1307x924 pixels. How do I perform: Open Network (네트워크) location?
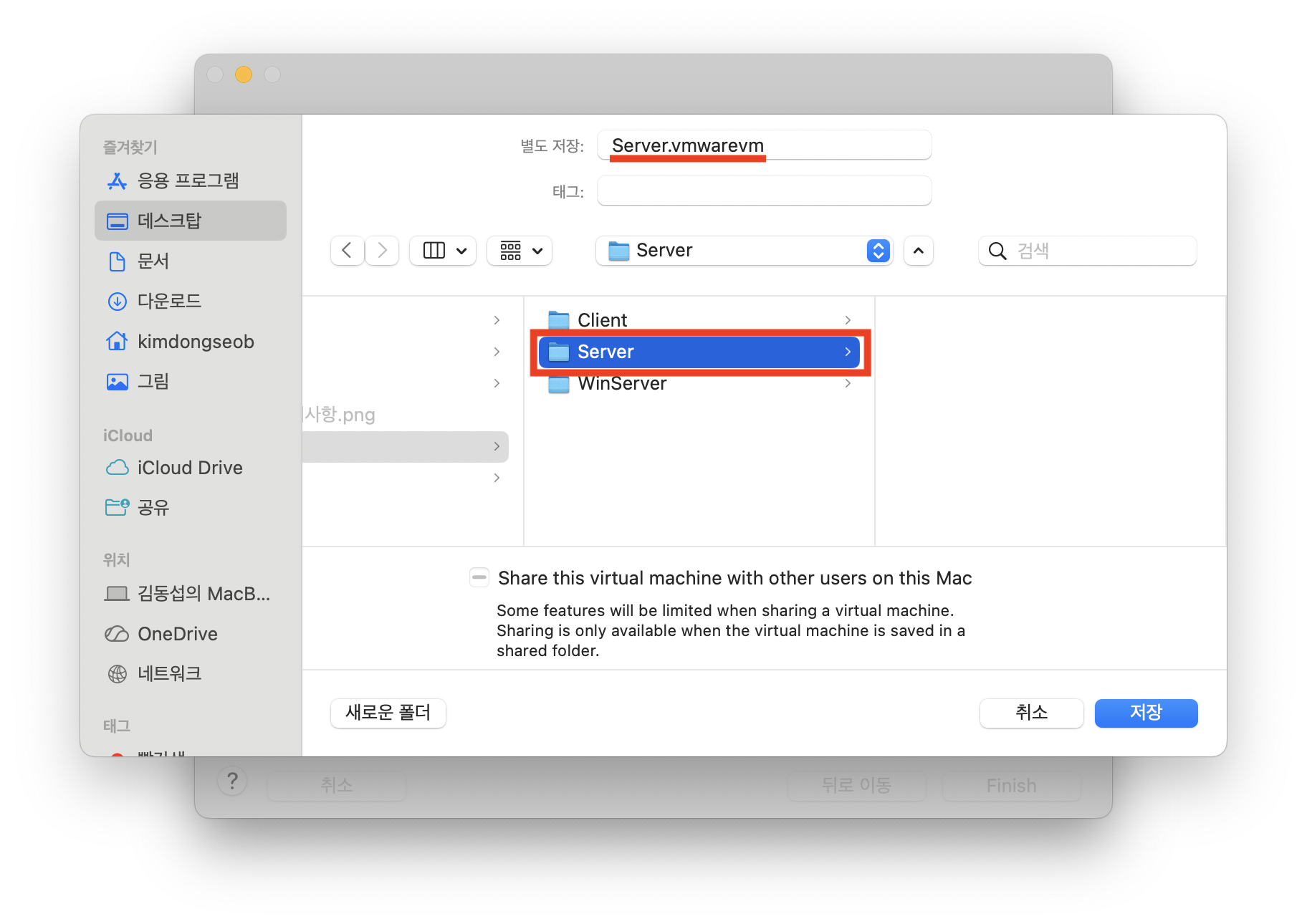190,673
